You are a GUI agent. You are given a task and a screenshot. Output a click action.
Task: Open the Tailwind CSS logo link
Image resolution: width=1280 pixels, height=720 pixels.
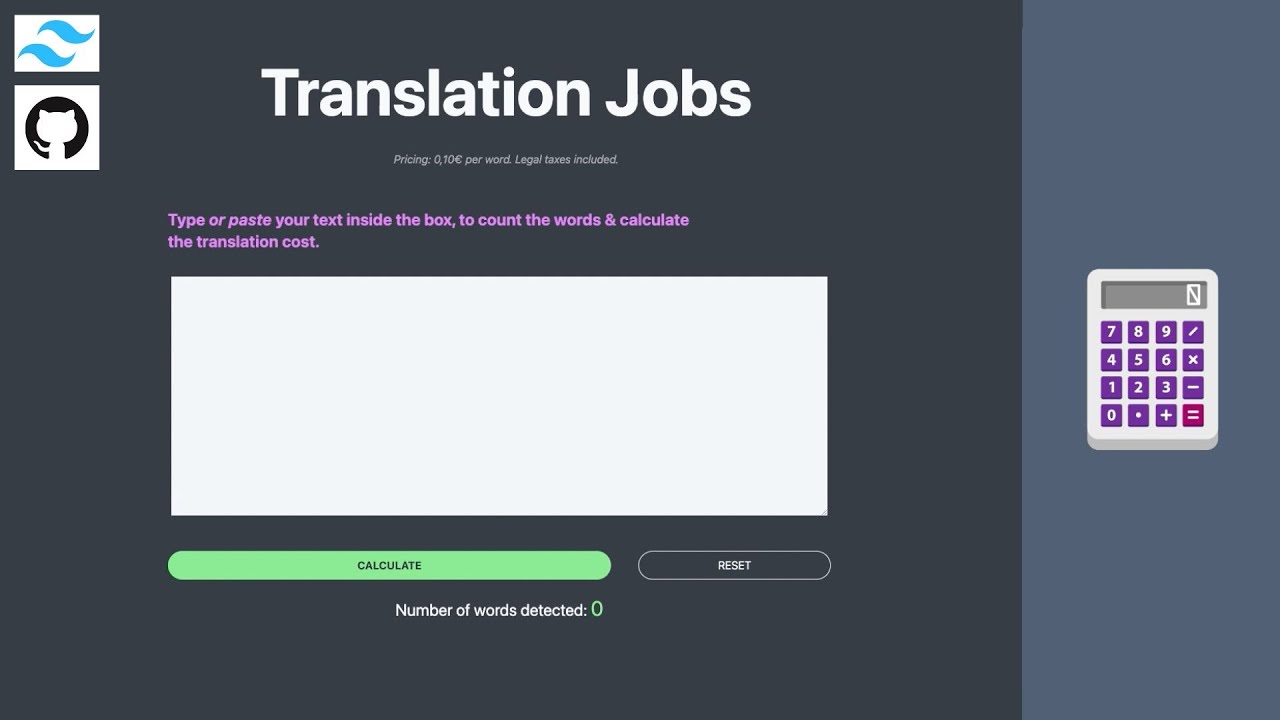coord(57,43)
